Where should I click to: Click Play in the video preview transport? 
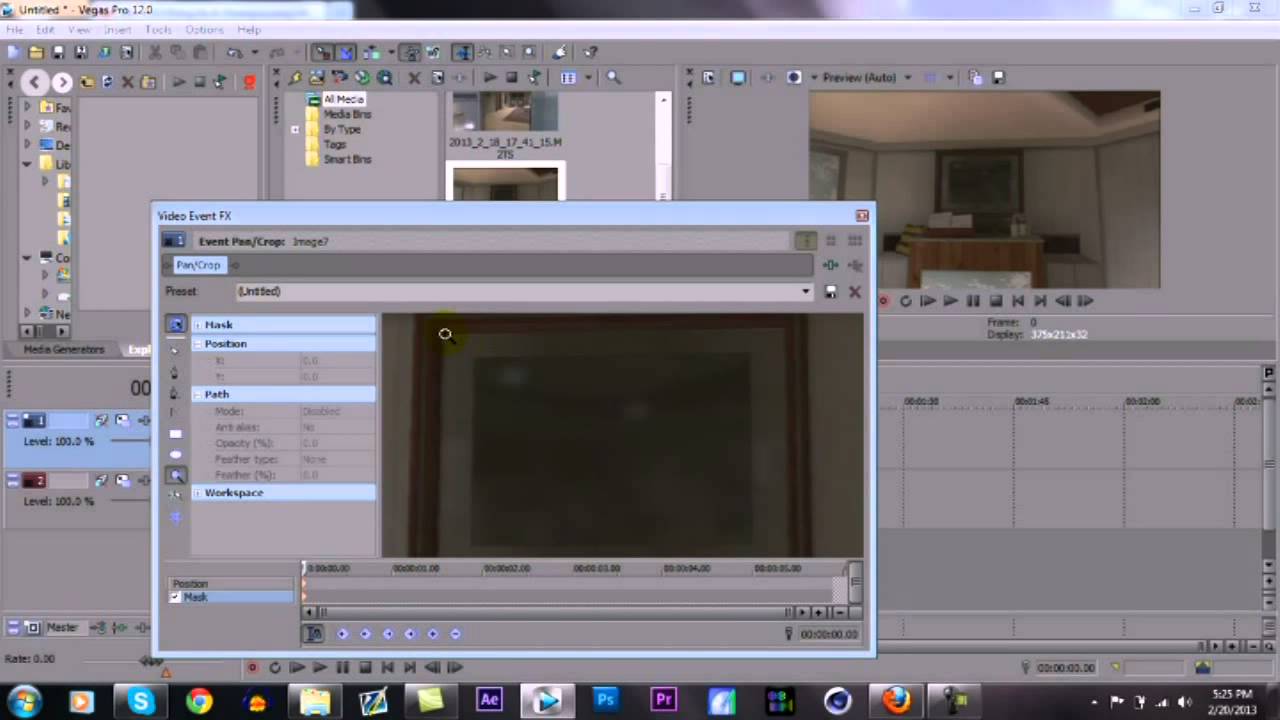tap(950, 301)
